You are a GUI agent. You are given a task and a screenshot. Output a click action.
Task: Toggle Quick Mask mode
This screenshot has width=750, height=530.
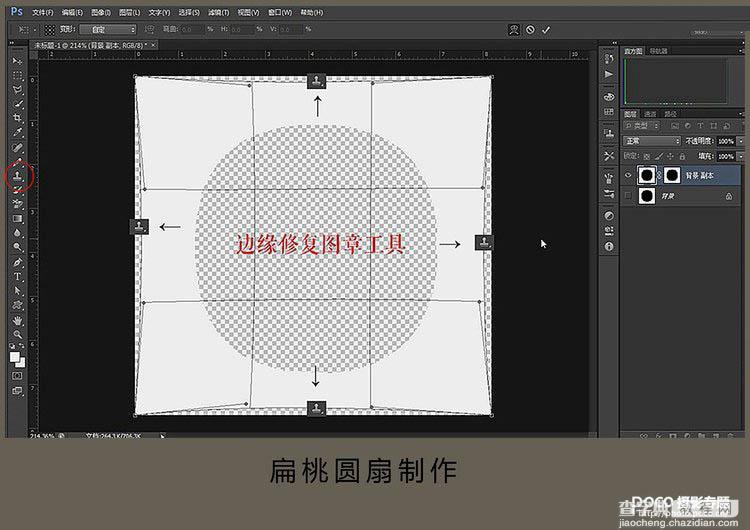tap(17, 376)
